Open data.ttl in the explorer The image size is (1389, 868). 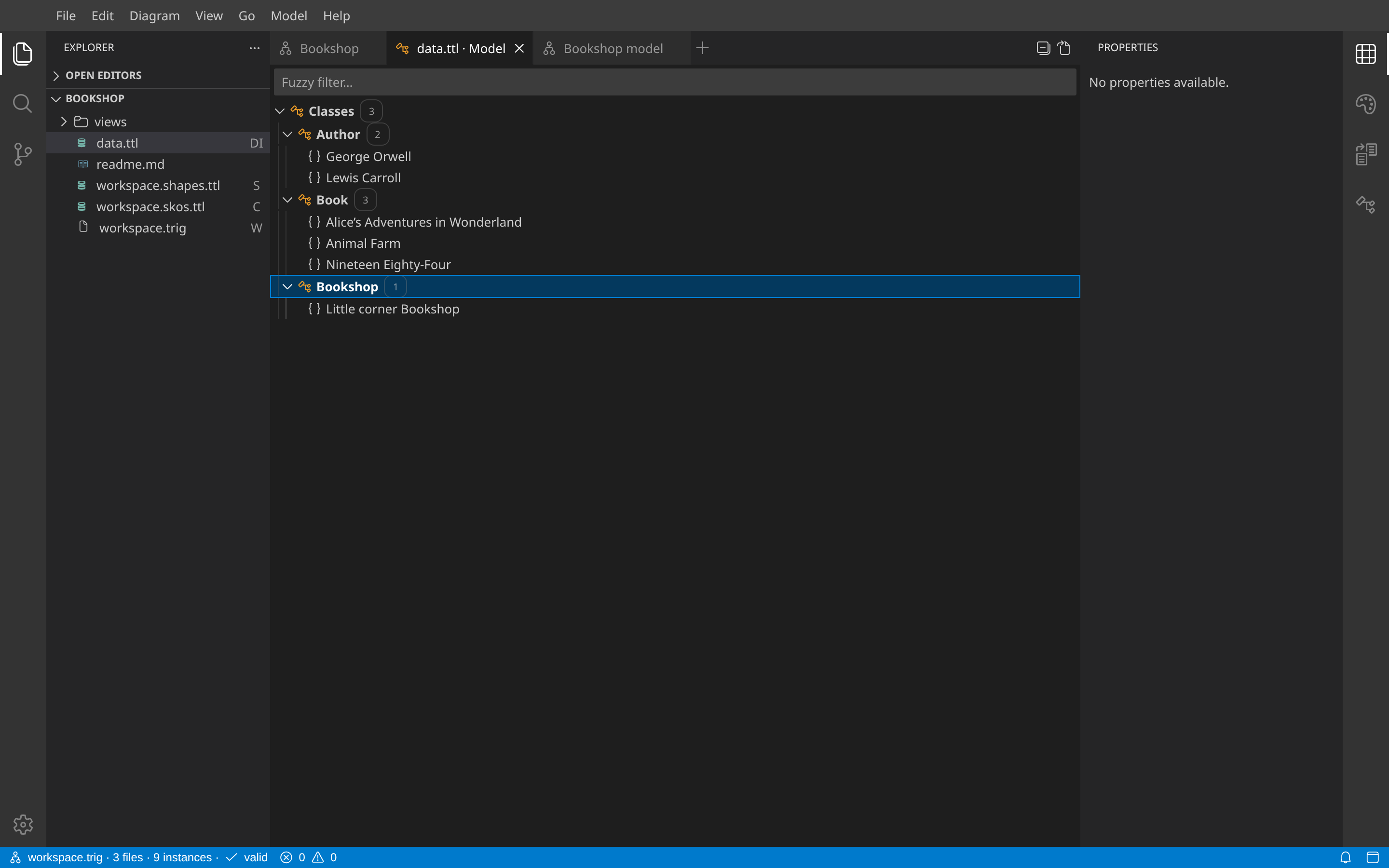(158, 143)
